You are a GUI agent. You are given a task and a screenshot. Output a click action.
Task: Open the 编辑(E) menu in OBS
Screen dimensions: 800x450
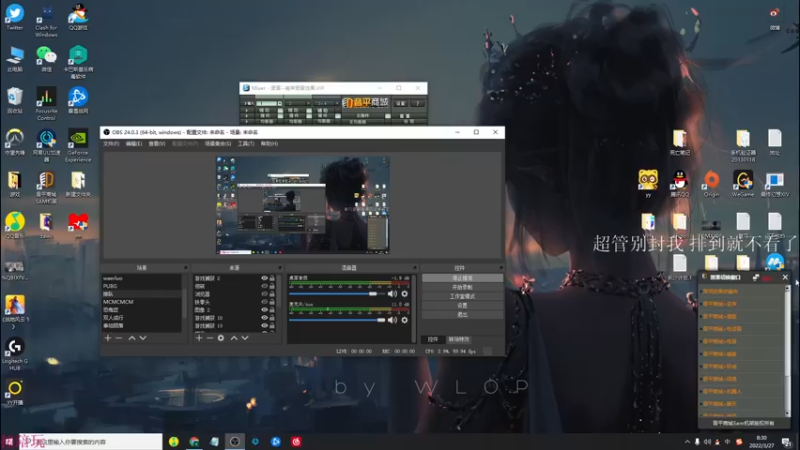(134, 144)
